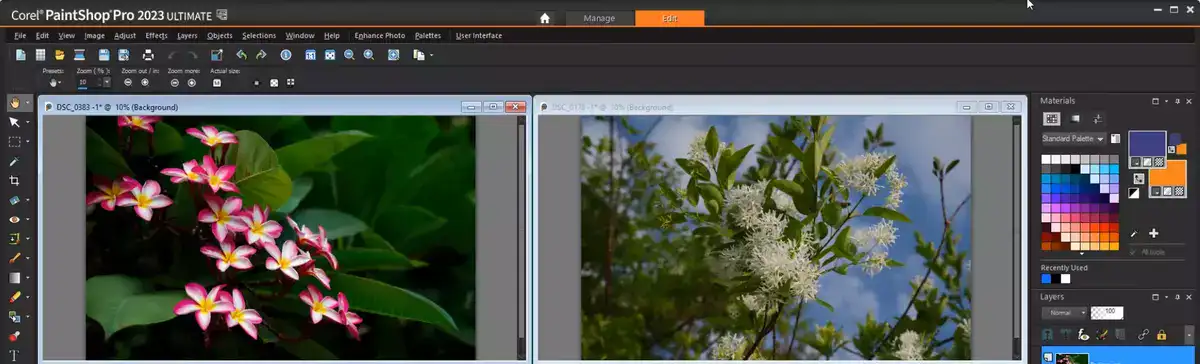Click the New image toolbar icon
The image size is (1200, 364).
click(x=20, y=55)
